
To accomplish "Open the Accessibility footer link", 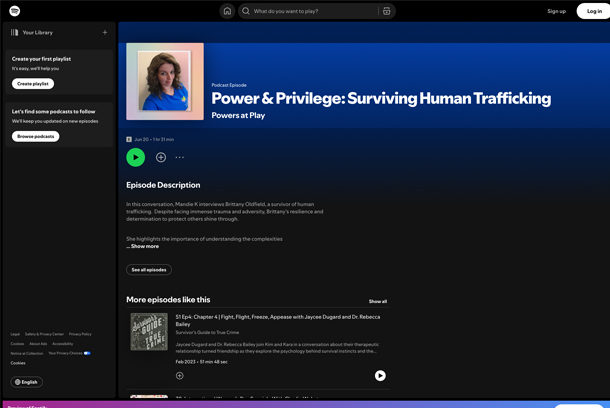I will click(63, 344).
